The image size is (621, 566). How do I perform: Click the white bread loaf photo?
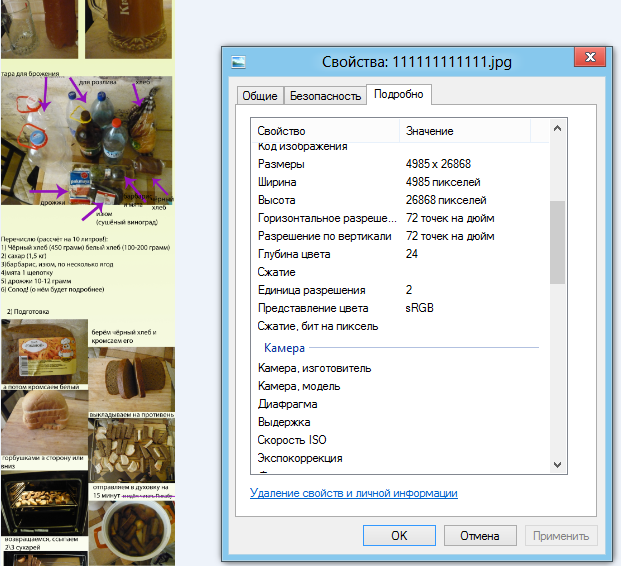click(44, 422)
